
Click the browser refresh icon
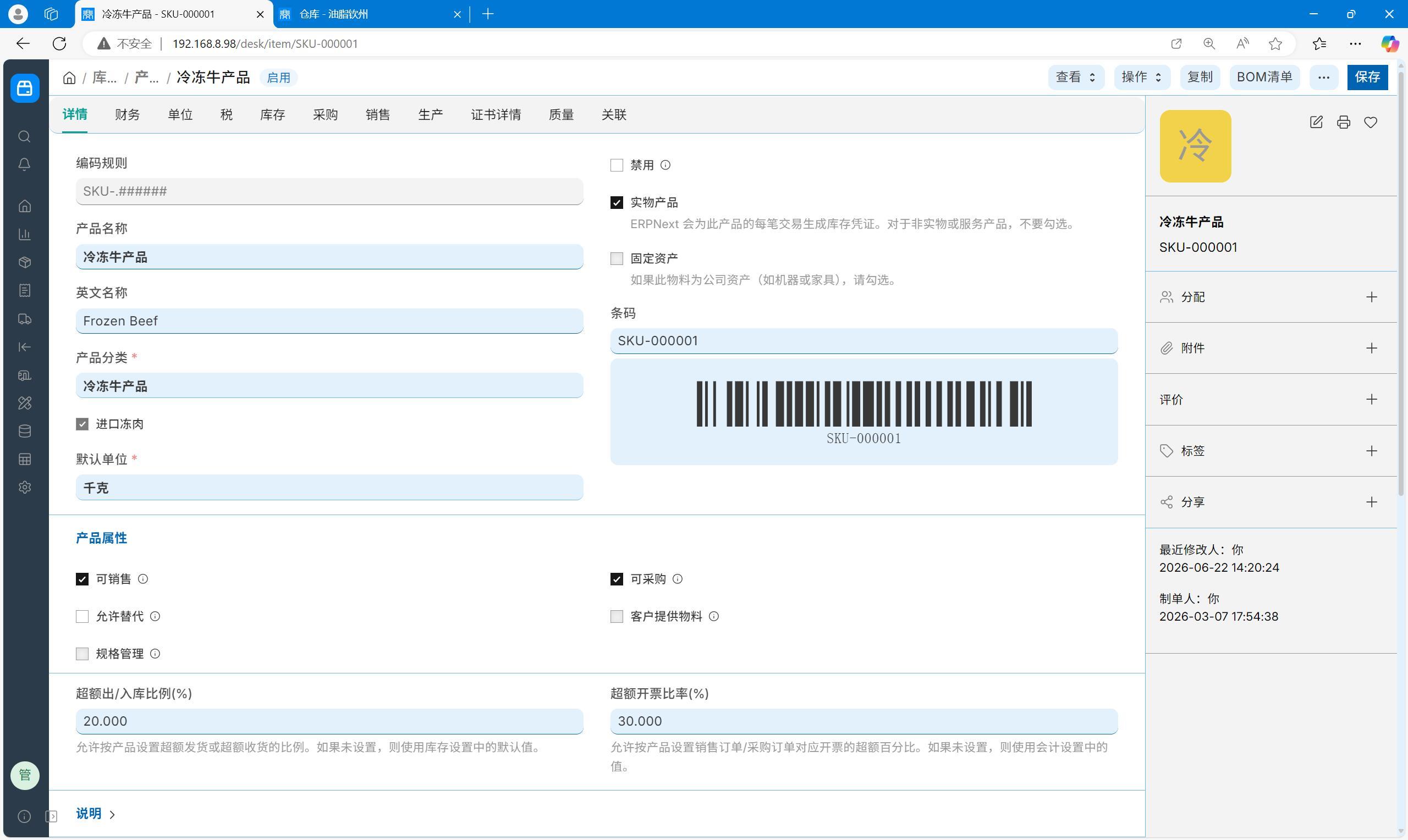coord(59,43)
